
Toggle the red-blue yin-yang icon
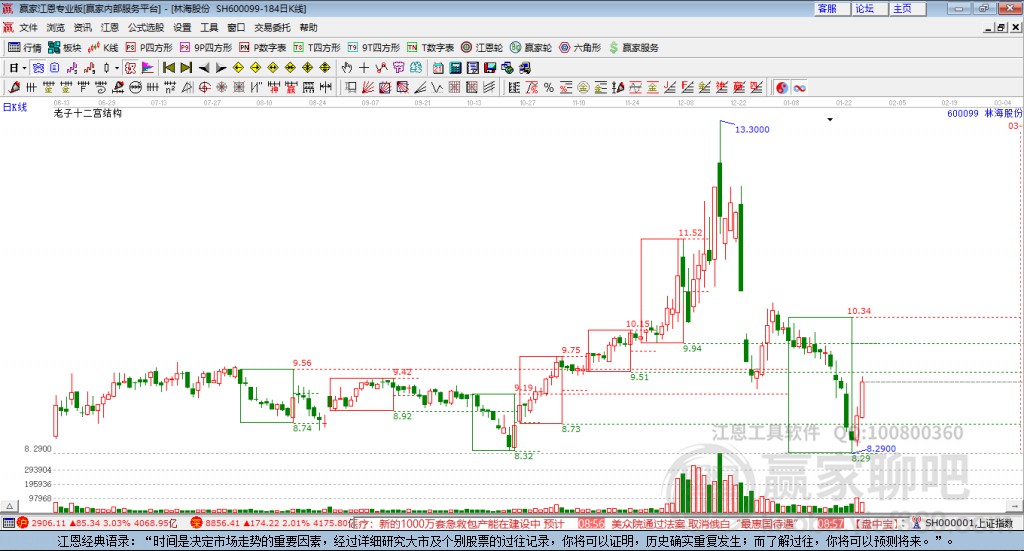[x=782, y=87]
